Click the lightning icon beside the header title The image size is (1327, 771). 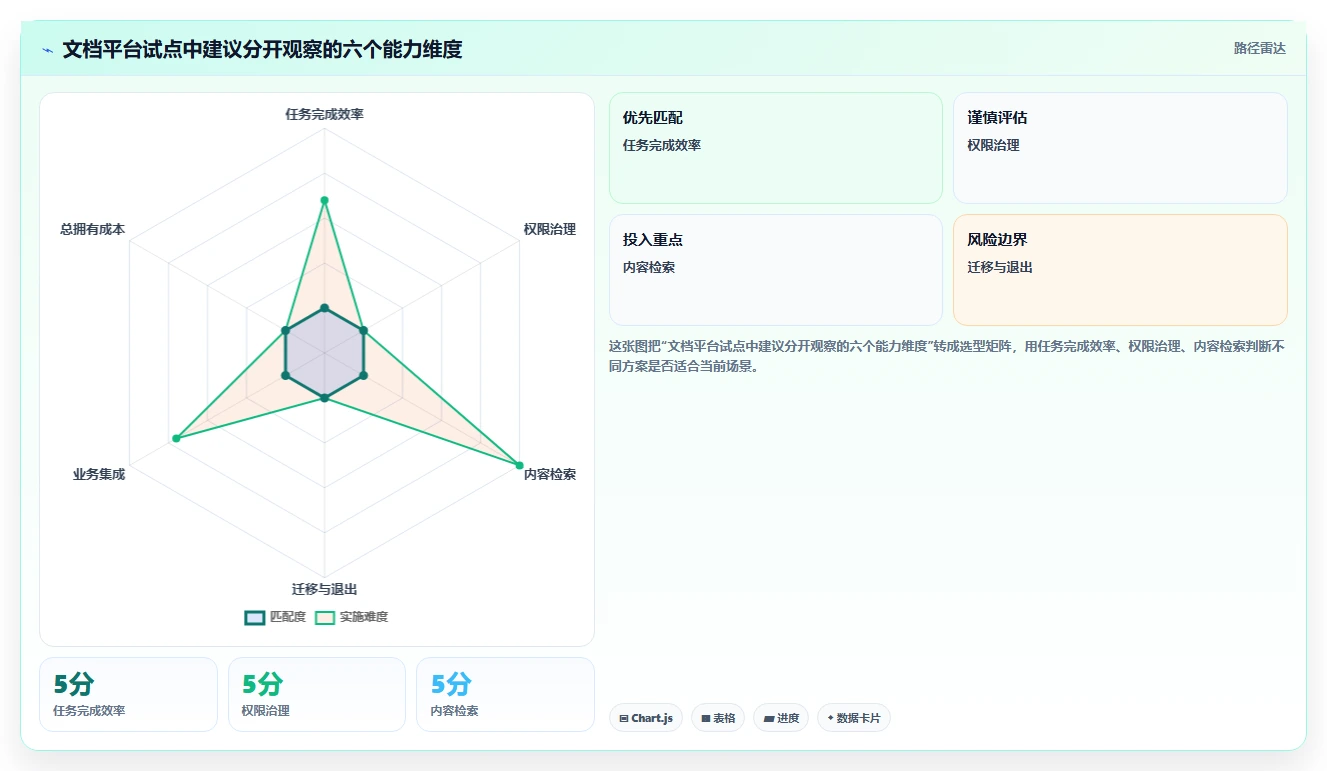47,50
